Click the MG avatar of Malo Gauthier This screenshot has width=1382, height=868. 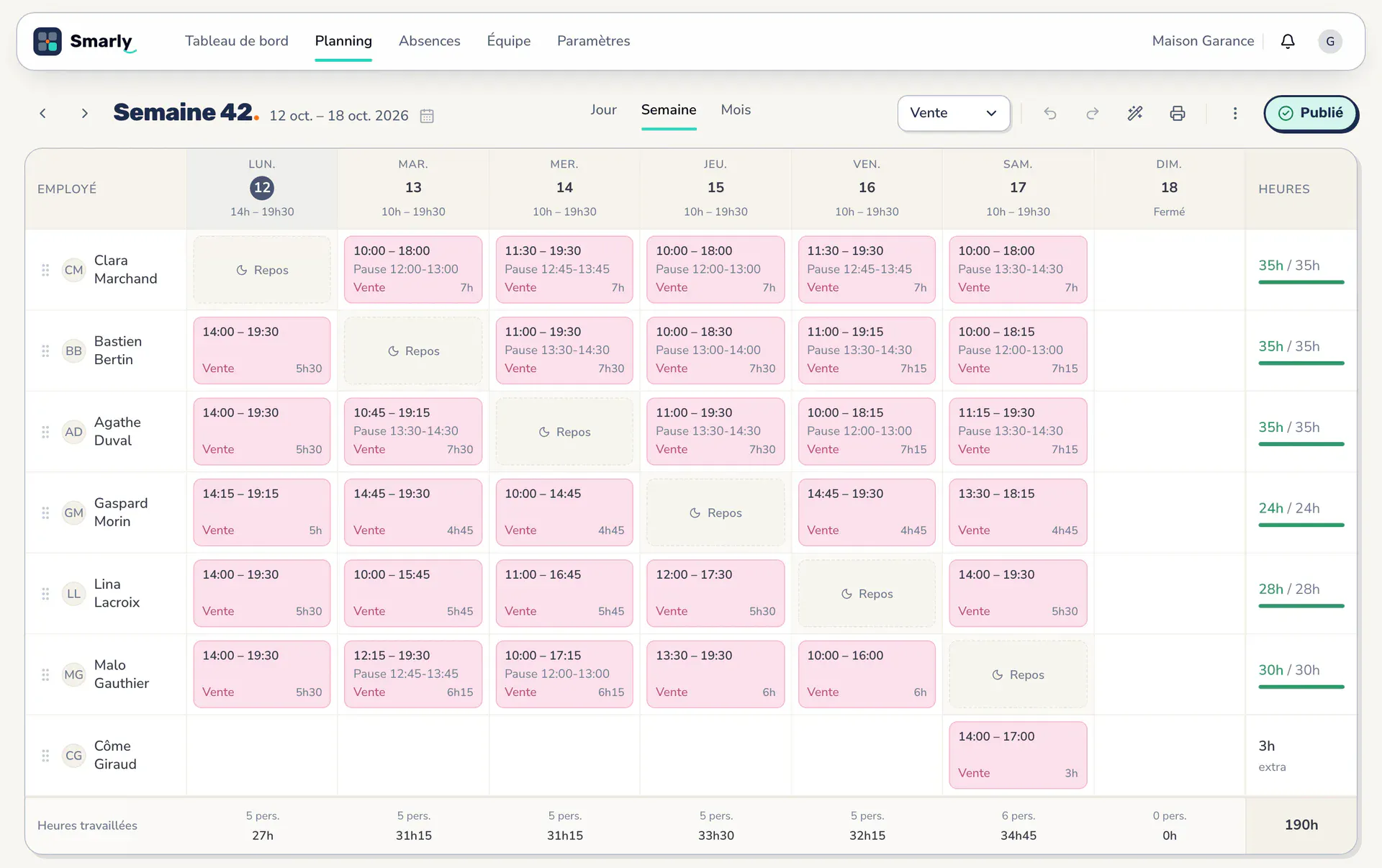(x=73, y=674)
